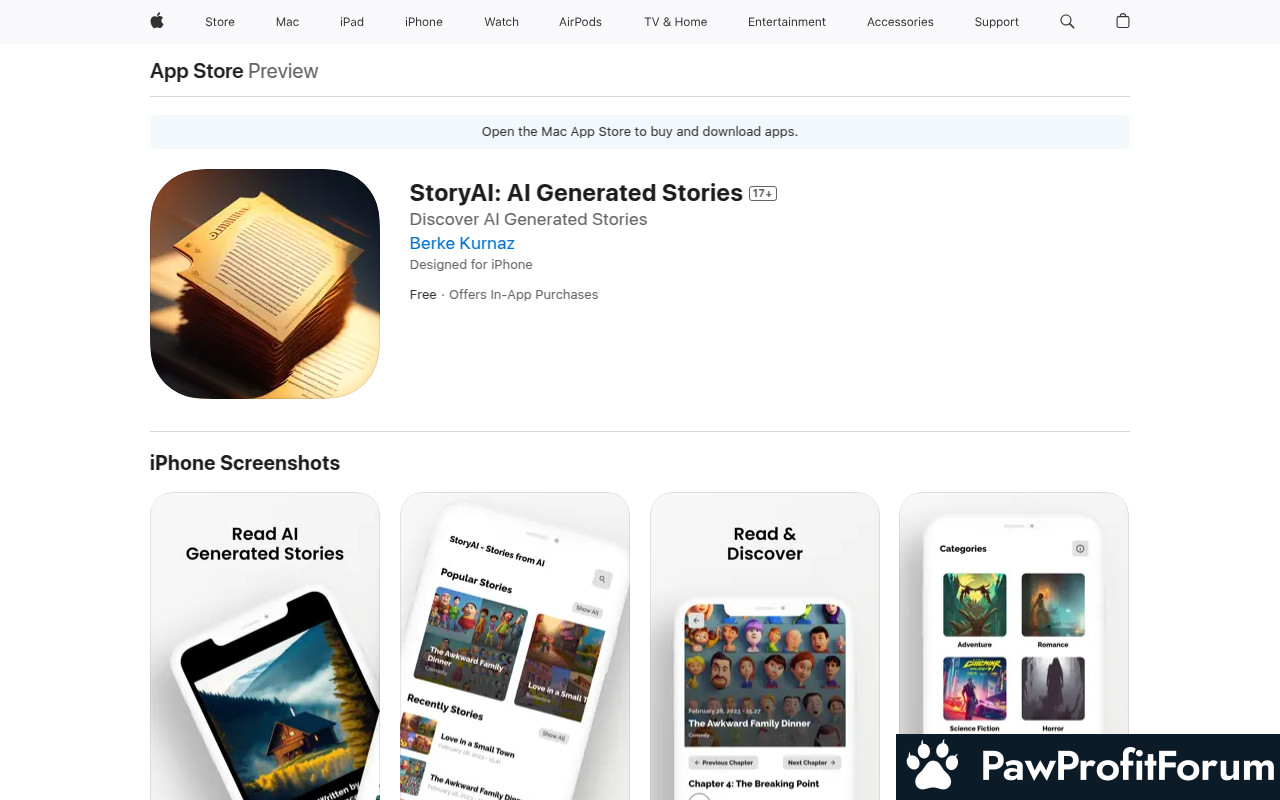Go to Accessories section
Image resolution: width=1280 pixels, height=800 pixels.
(900, 22)
